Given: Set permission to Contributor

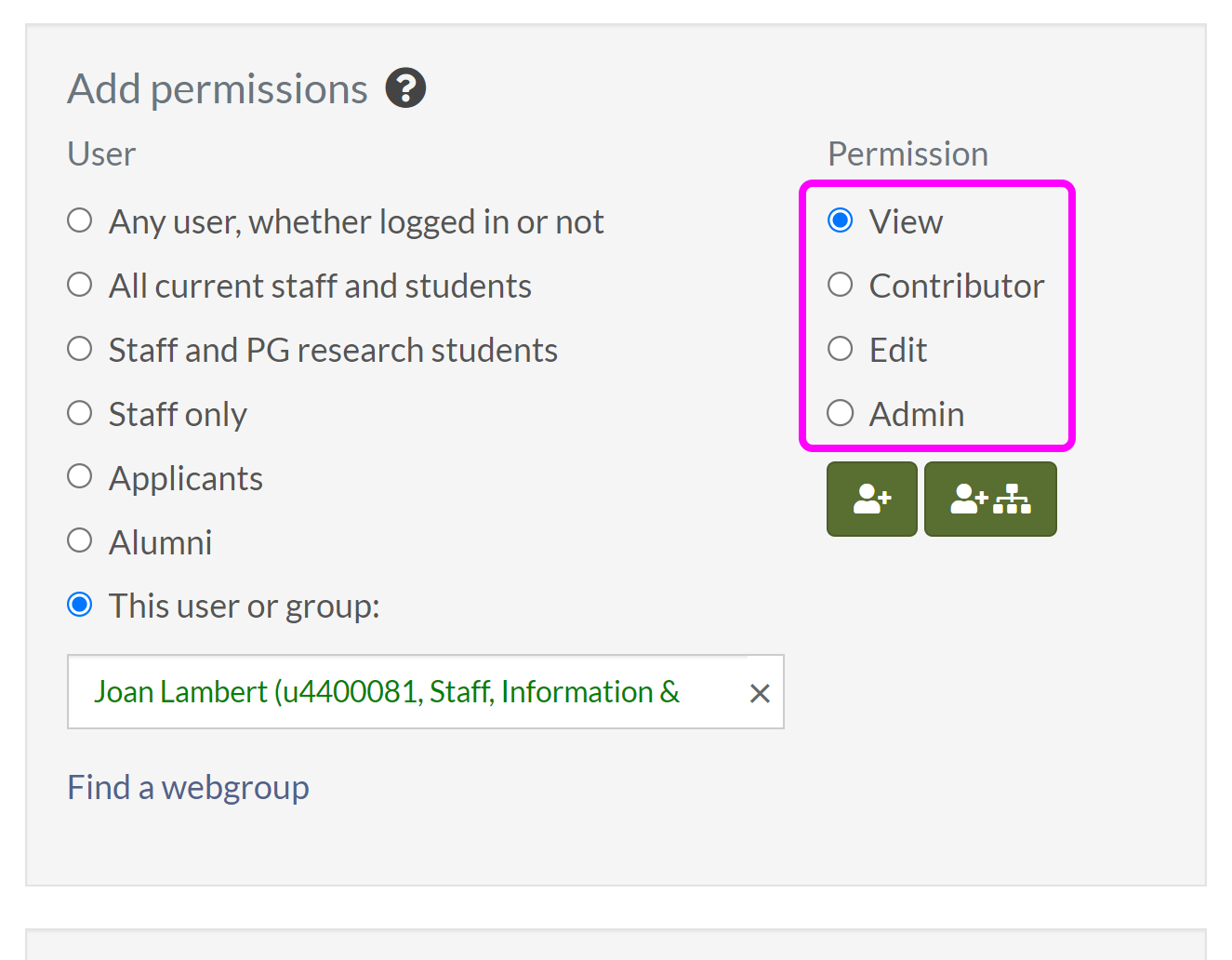Looking at the screenshot, I should tap(841, 285).
